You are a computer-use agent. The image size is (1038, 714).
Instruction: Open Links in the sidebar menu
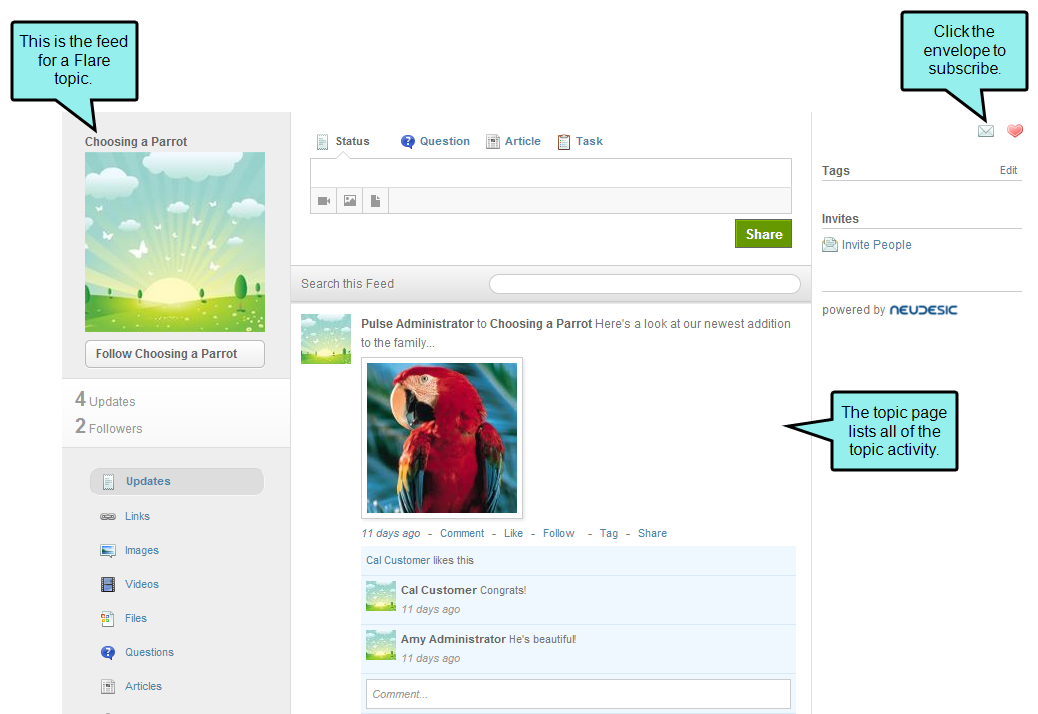pyautogui.click(x=137, y=516)
